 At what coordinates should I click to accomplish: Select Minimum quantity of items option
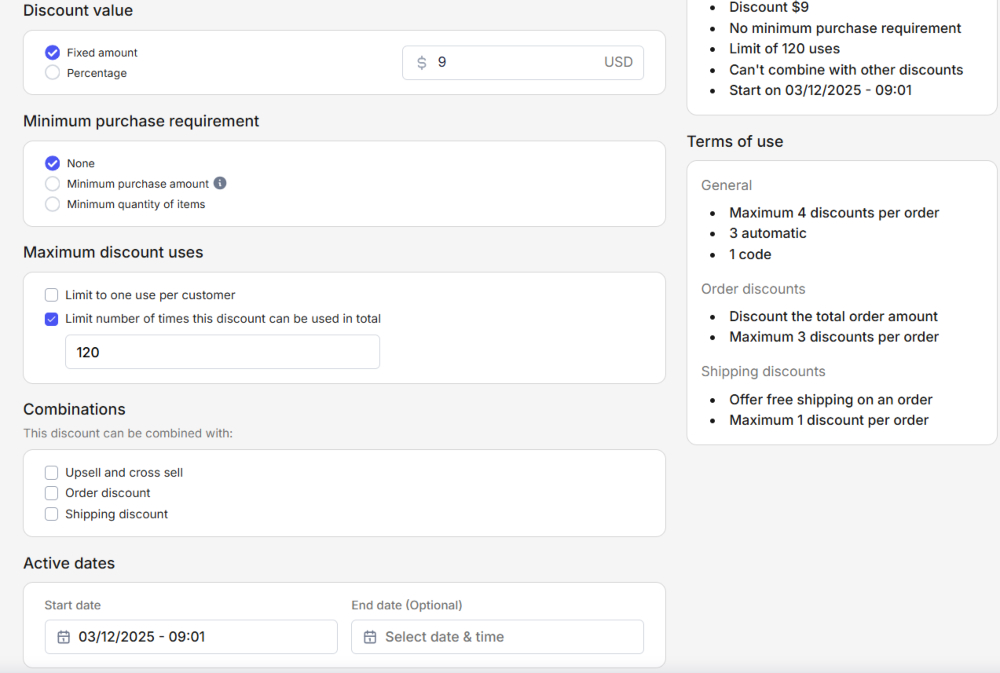(x=53, y=204)
